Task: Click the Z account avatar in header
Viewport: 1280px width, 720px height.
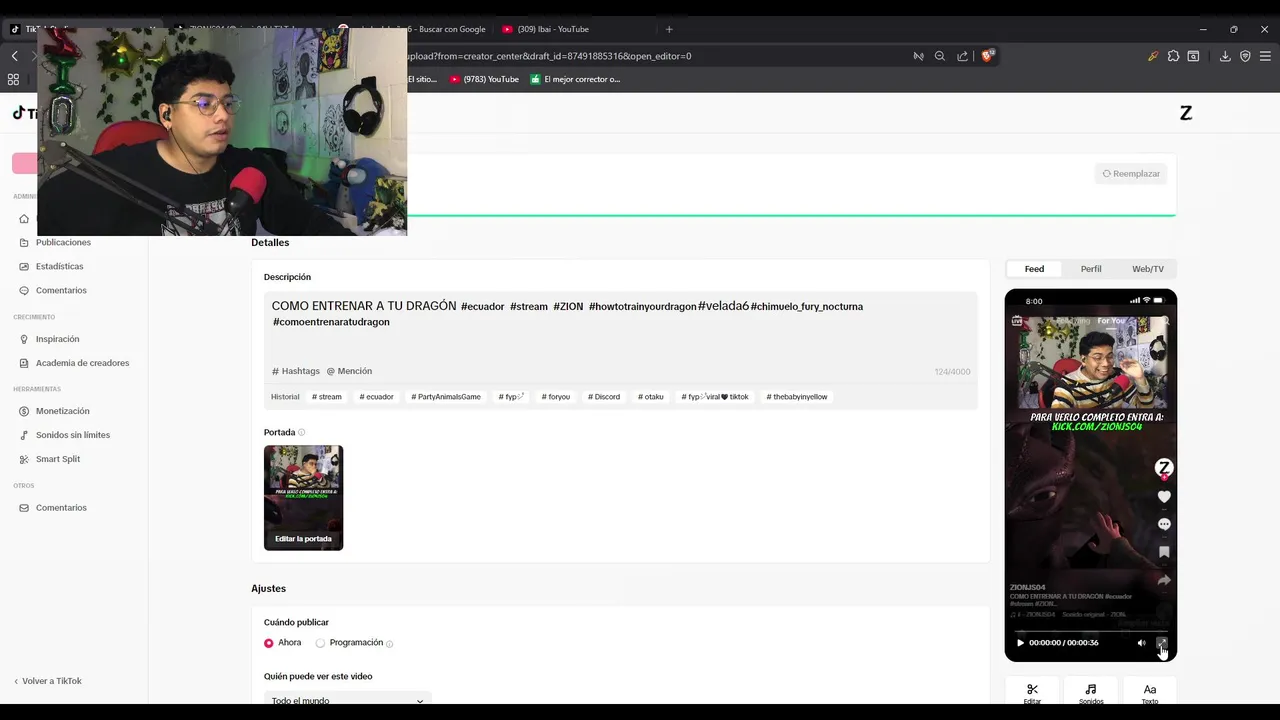Action: coord(1186,113)
